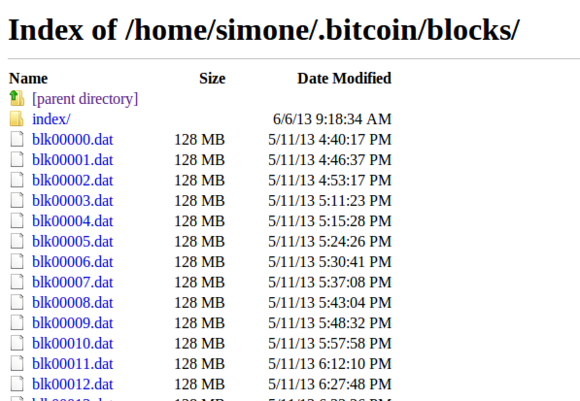Screen dimensions: 580x401
Task: Open the blk00010.dat file link
Action: [x=72, y=343]
